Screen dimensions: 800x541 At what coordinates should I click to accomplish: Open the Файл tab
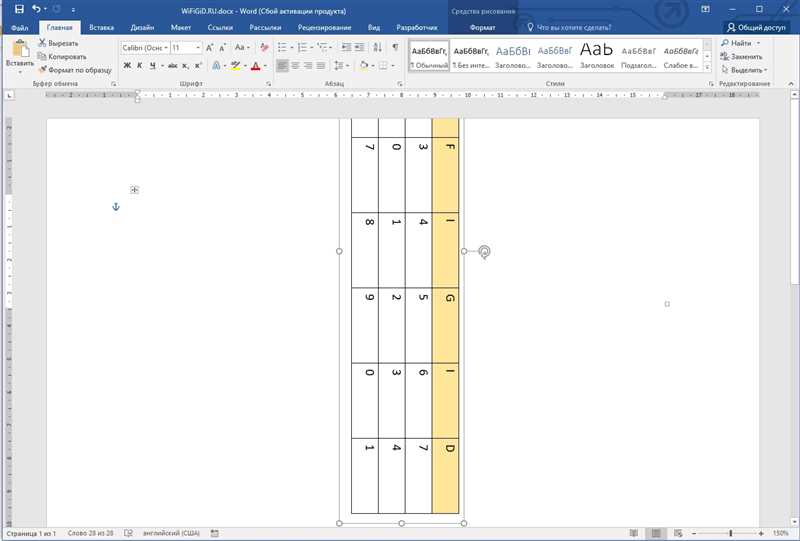[x=20, y=28]
